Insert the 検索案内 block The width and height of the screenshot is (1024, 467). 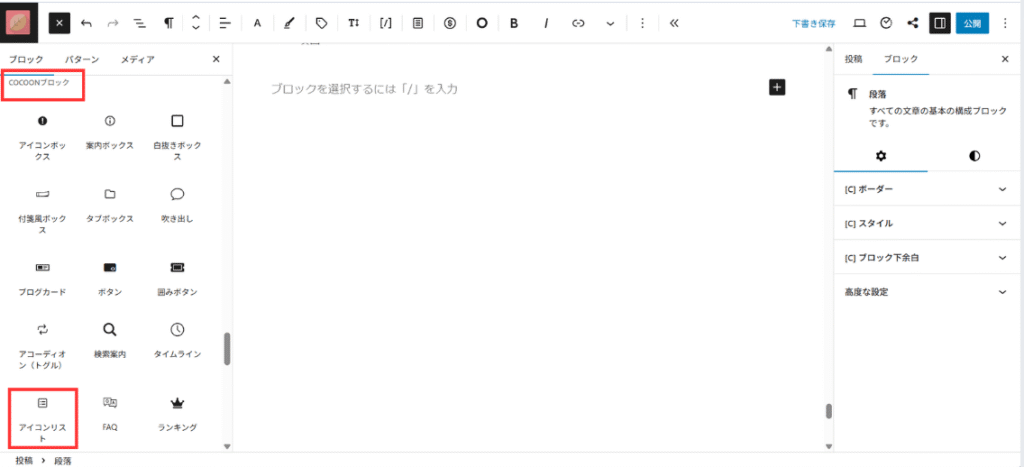click(x=110, y=340)
